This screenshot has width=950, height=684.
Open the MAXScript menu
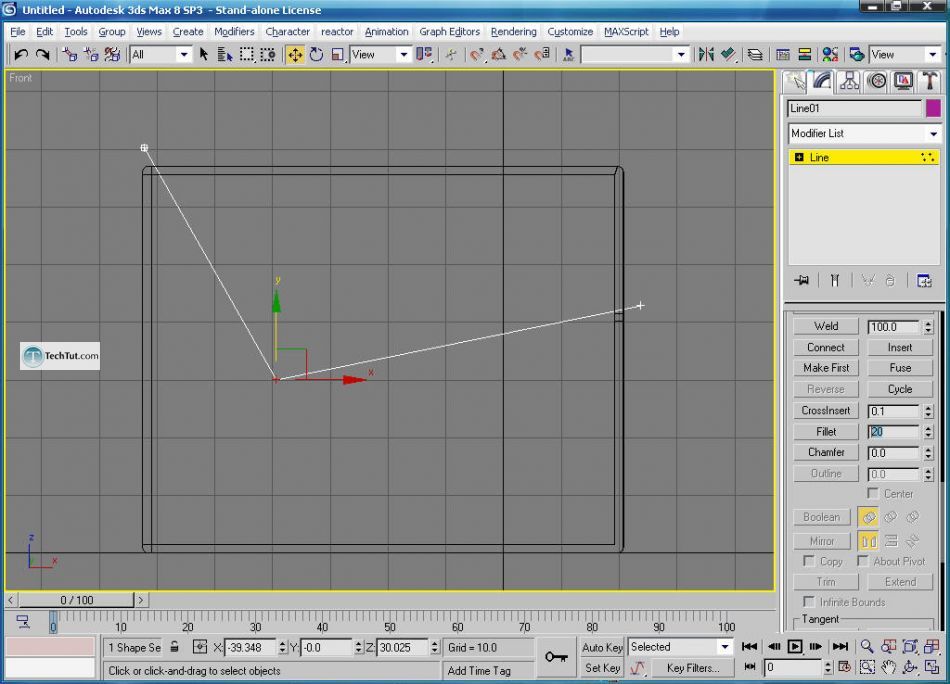point(626,32)
